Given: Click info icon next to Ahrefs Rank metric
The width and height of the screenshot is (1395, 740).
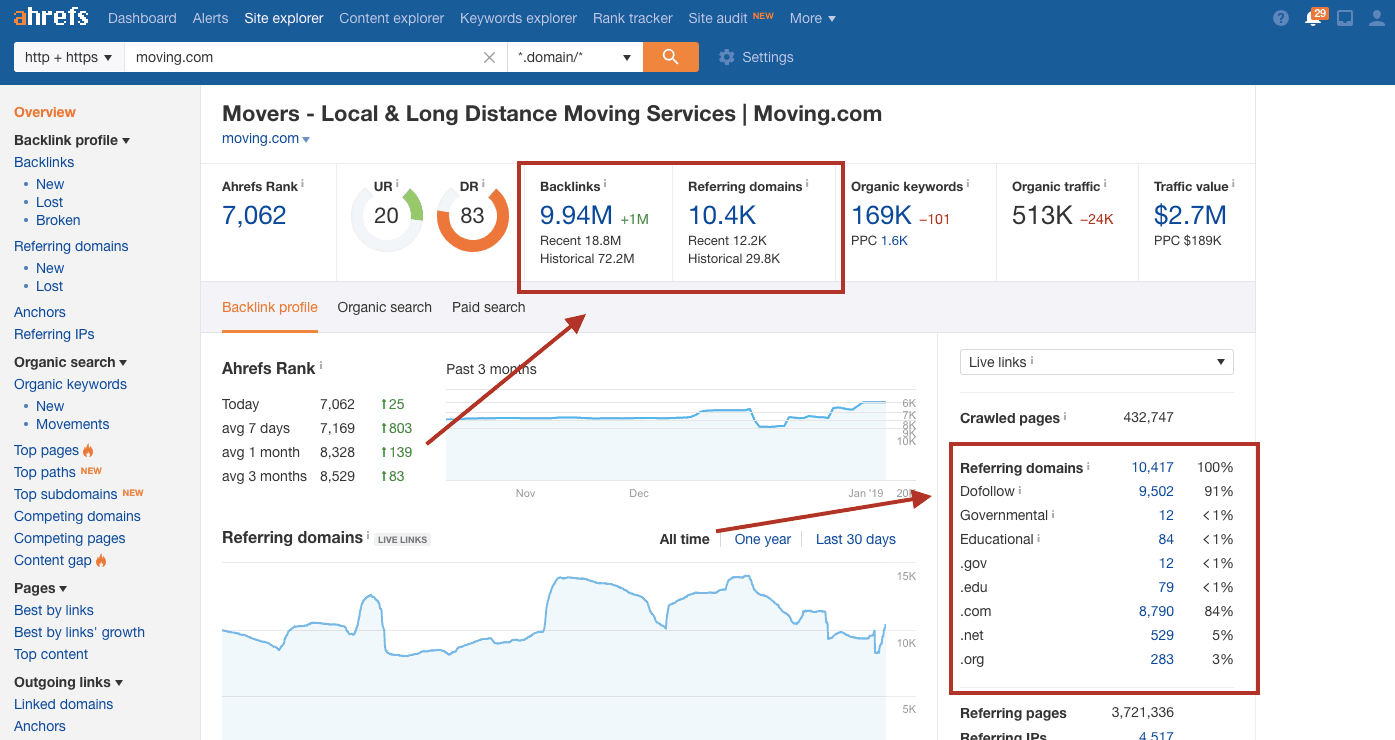Looking at the screenshot, I should (303, 184).
